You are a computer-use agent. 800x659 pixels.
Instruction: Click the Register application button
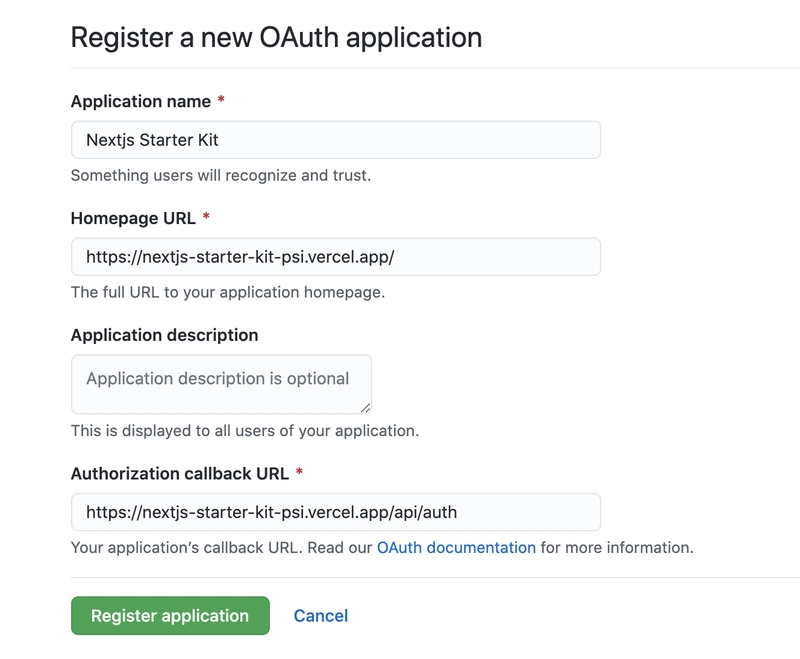coord(170,616)
